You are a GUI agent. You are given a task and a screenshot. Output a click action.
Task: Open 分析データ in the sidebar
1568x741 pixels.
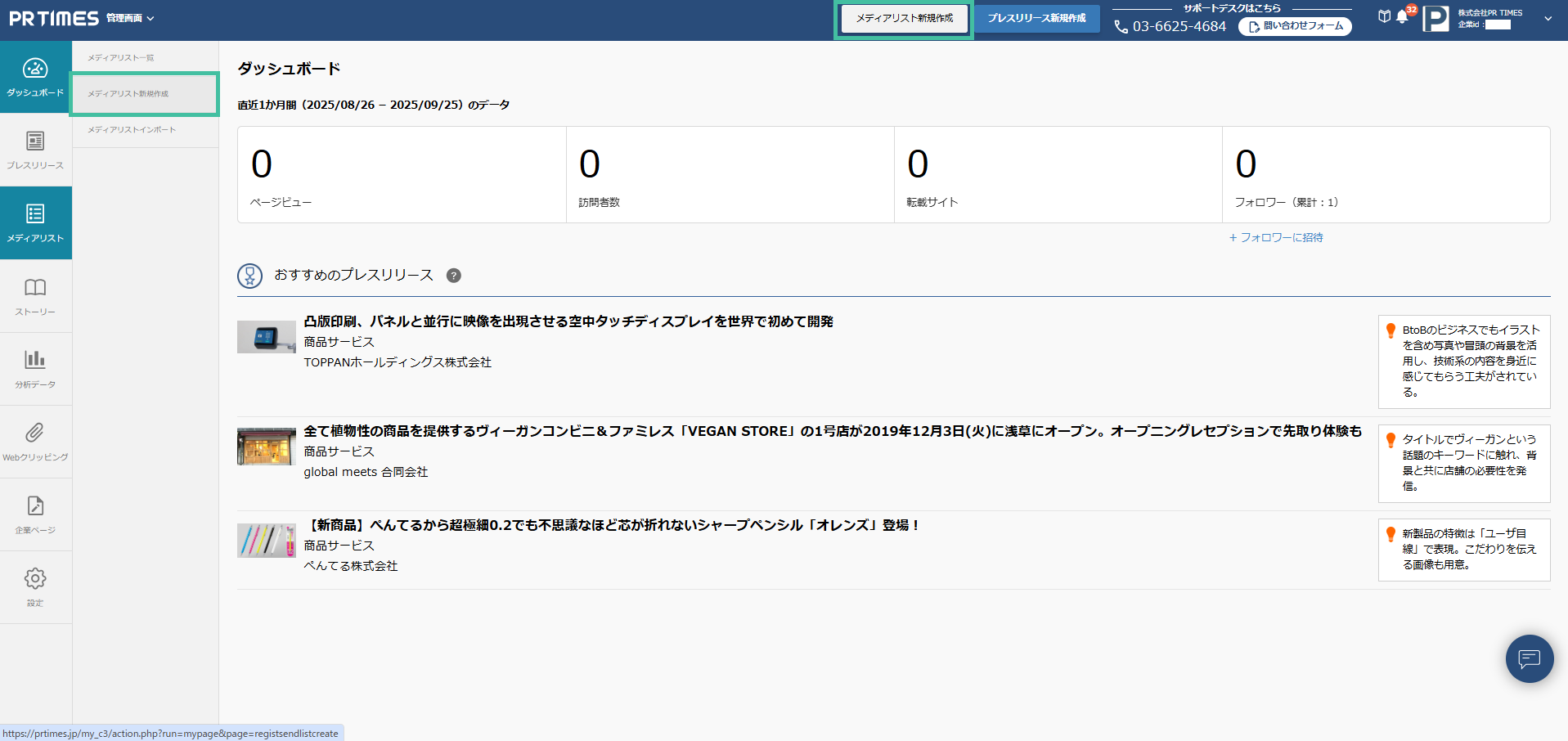[35, 369]
